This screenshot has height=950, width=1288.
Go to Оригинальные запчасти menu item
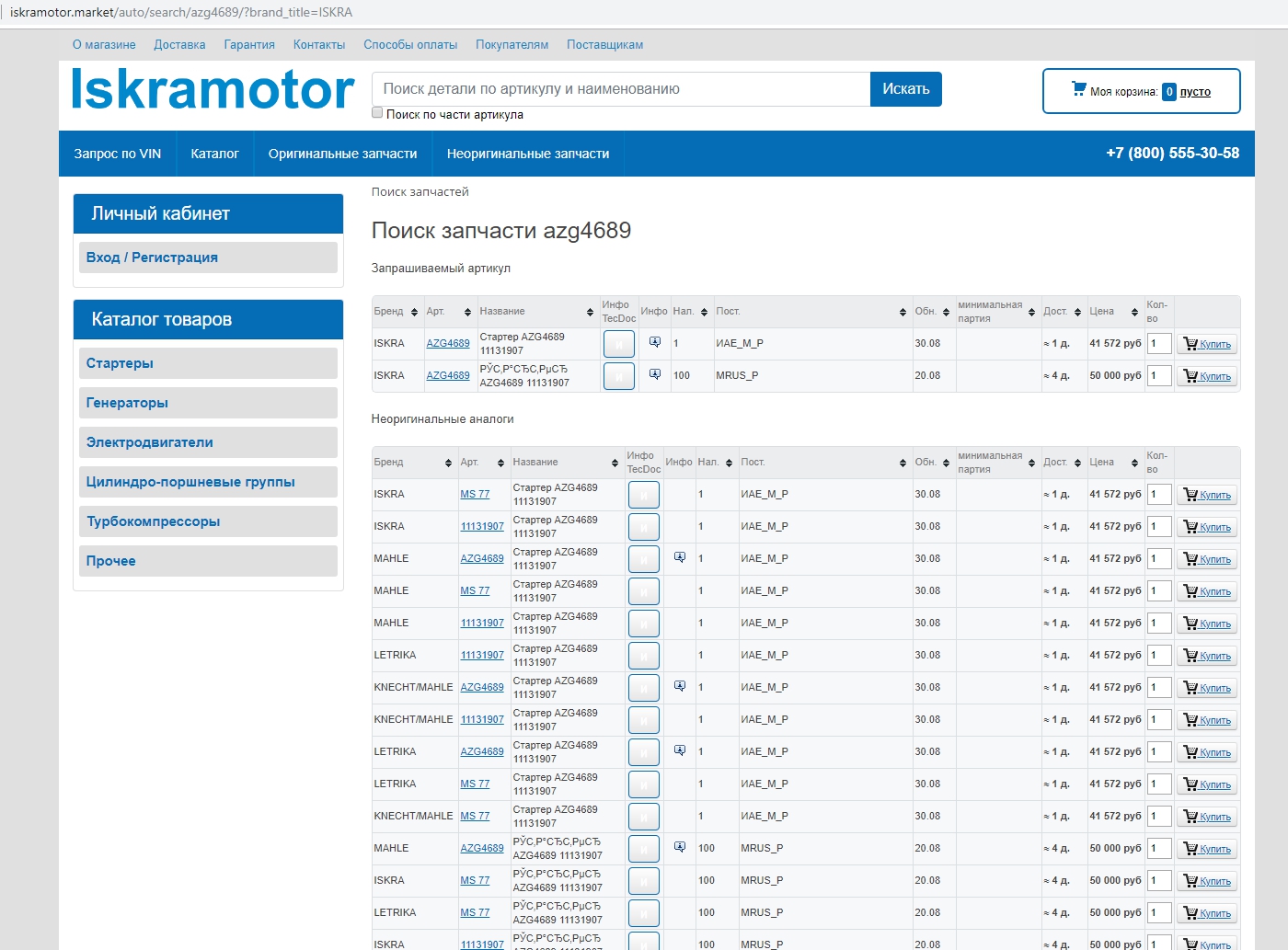coord(342,154)
